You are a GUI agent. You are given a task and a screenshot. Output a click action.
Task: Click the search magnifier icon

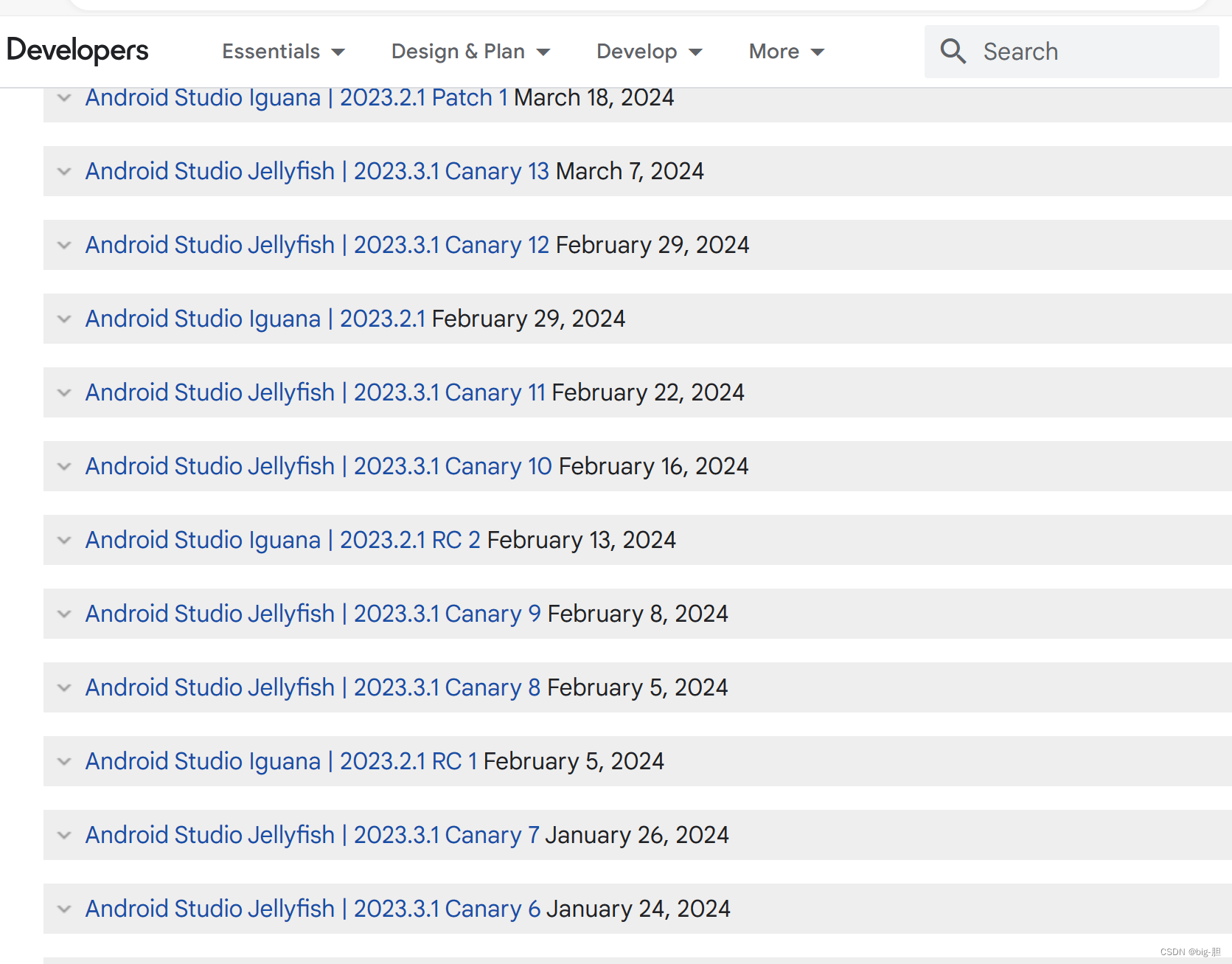coord(953,52)
